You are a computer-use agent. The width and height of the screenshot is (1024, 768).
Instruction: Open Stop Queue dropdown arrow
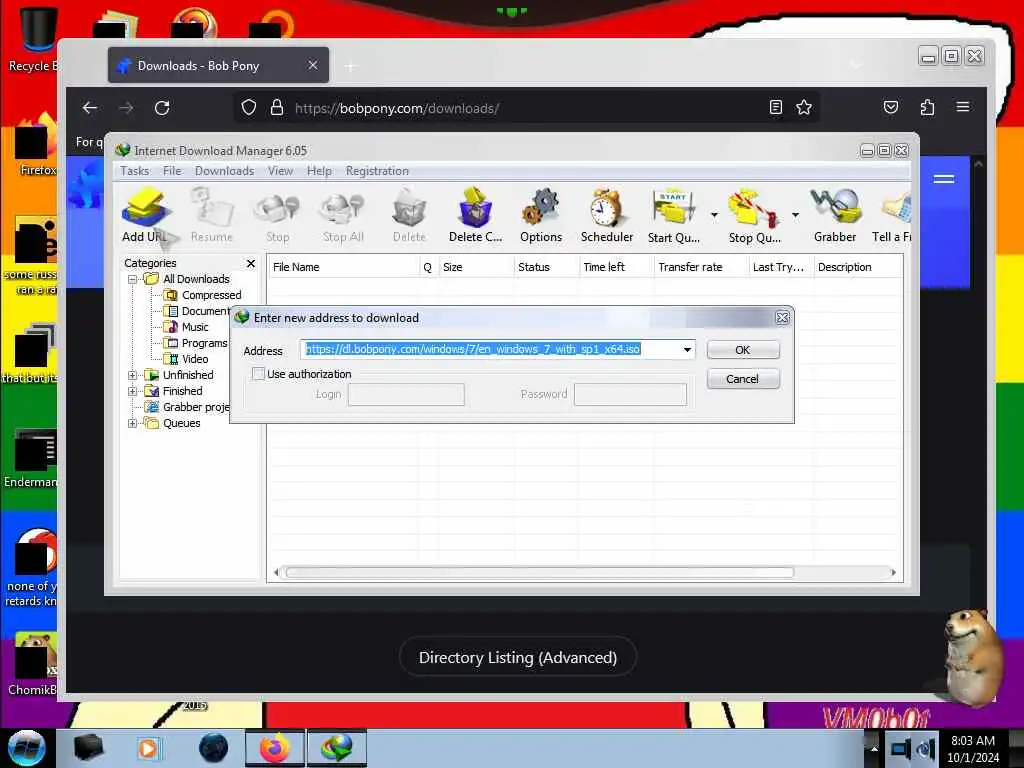click(795, 215)
